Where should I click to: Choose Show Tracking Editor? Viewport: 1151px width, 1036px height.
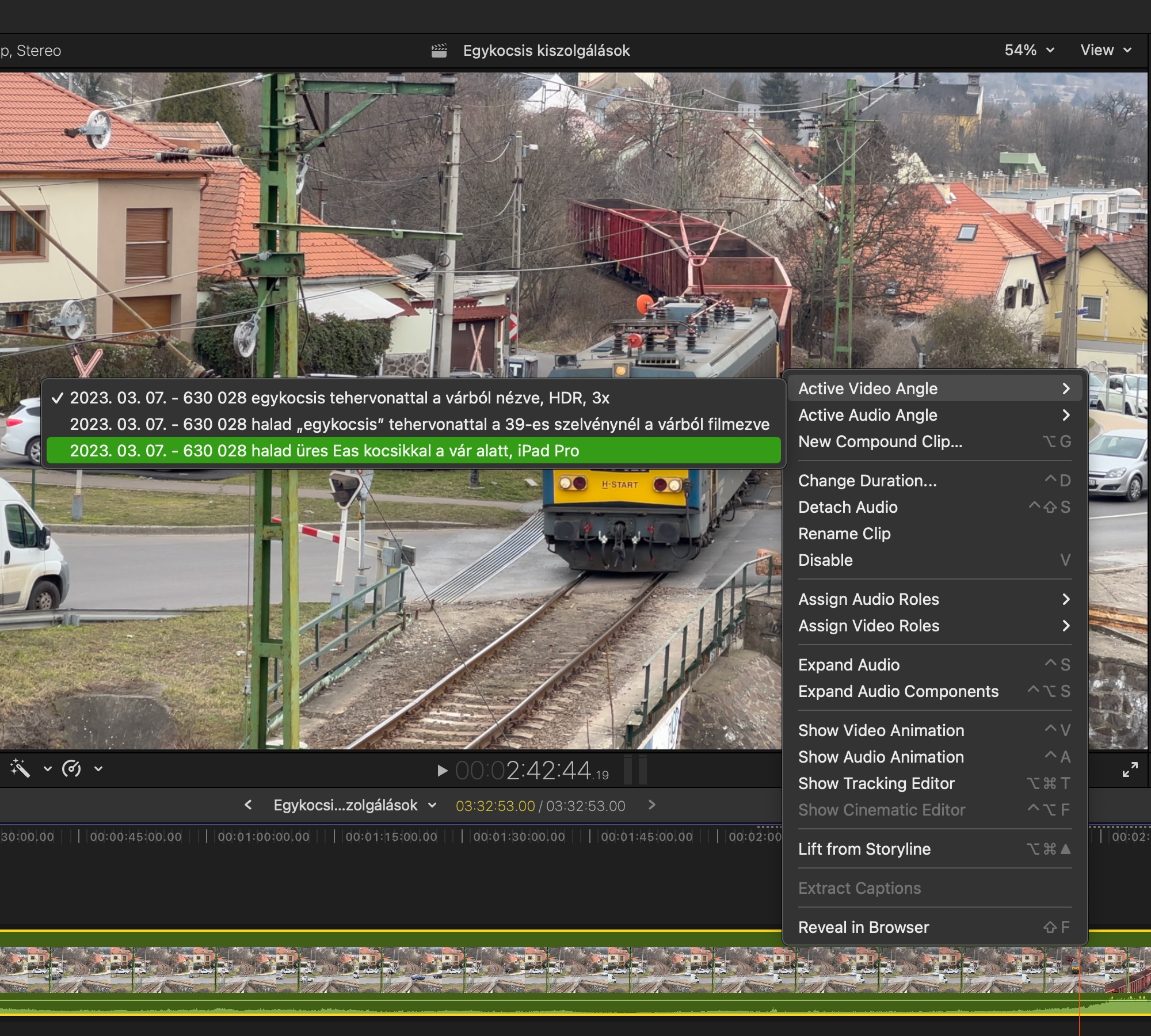click(935, 783)
